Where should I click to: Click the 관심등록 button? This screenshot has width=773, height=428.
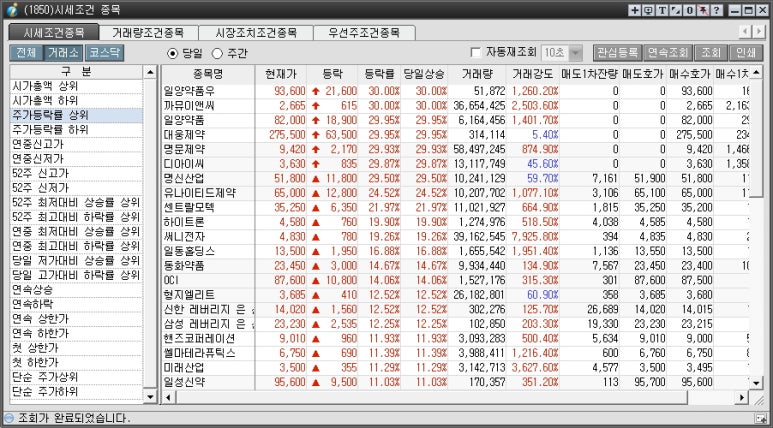(x=617, y=53)
